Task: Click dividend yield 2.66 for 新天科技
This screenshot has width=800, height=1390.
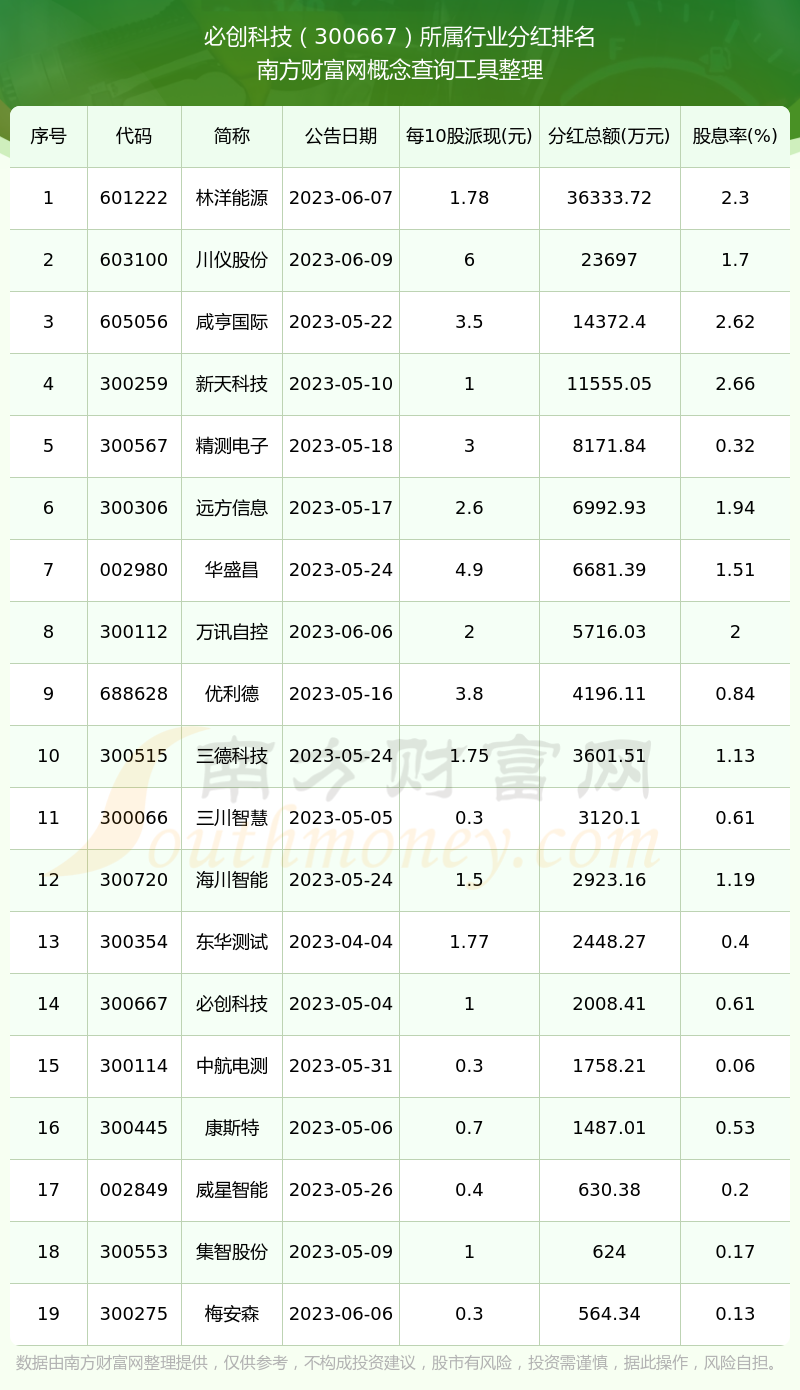Action: pyautogui.click(x=735, y=384)
